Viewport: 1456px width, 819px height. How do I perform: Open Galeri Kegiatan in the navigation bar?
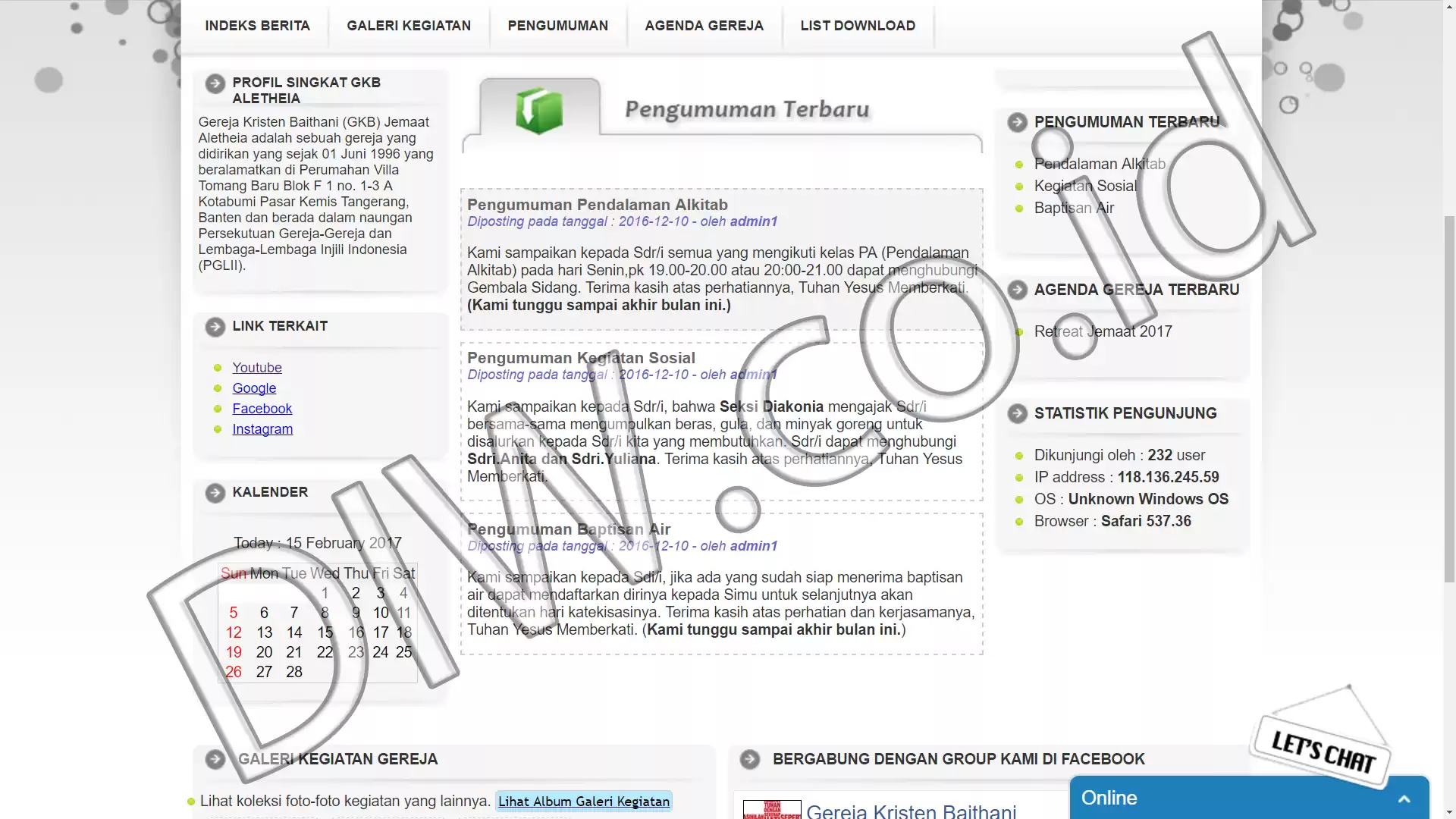[409, 26]
